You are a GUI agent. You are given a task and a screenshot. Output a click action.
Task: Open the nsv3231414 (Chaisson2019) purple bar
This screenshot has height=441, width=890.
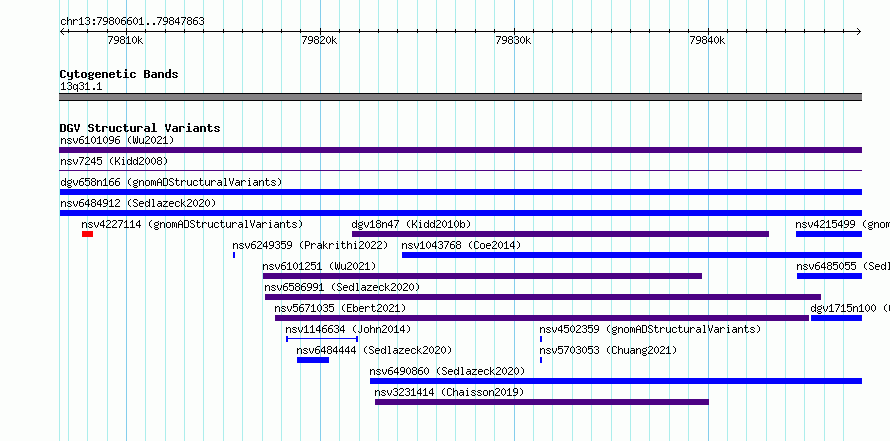[x=542, y=402]
